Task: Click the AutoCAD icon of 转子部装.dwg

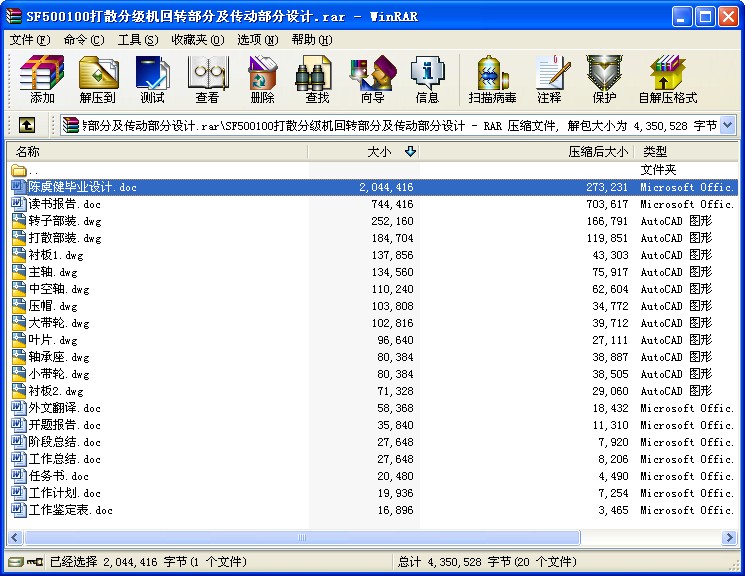Action: 19,221
